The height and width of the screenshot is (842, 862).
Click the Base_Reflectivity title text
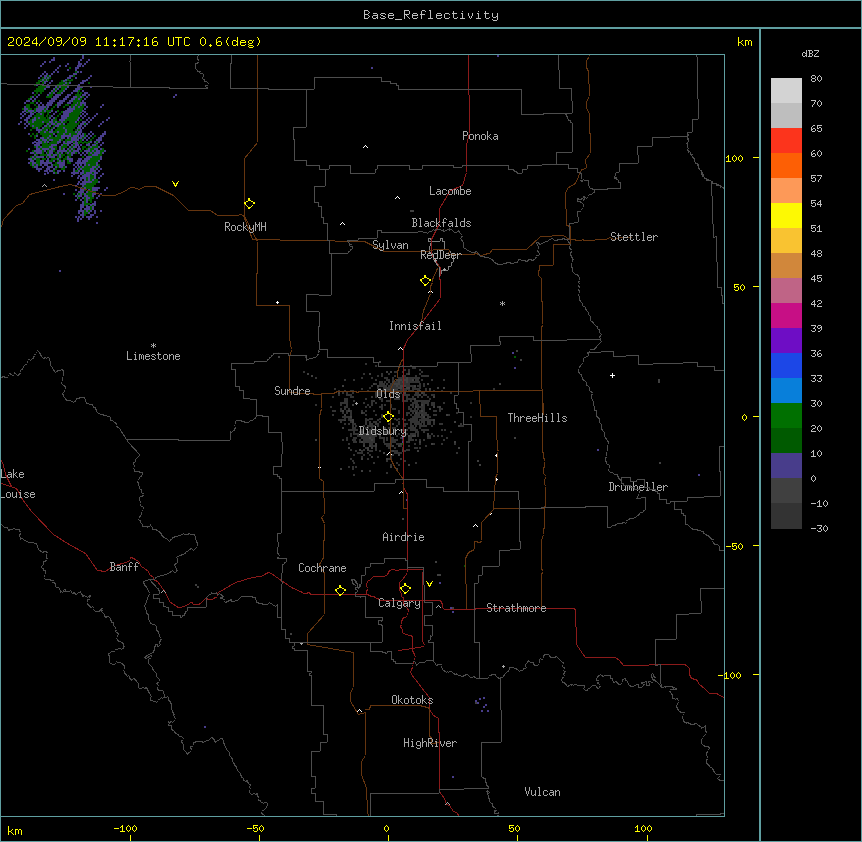(431, 15)
